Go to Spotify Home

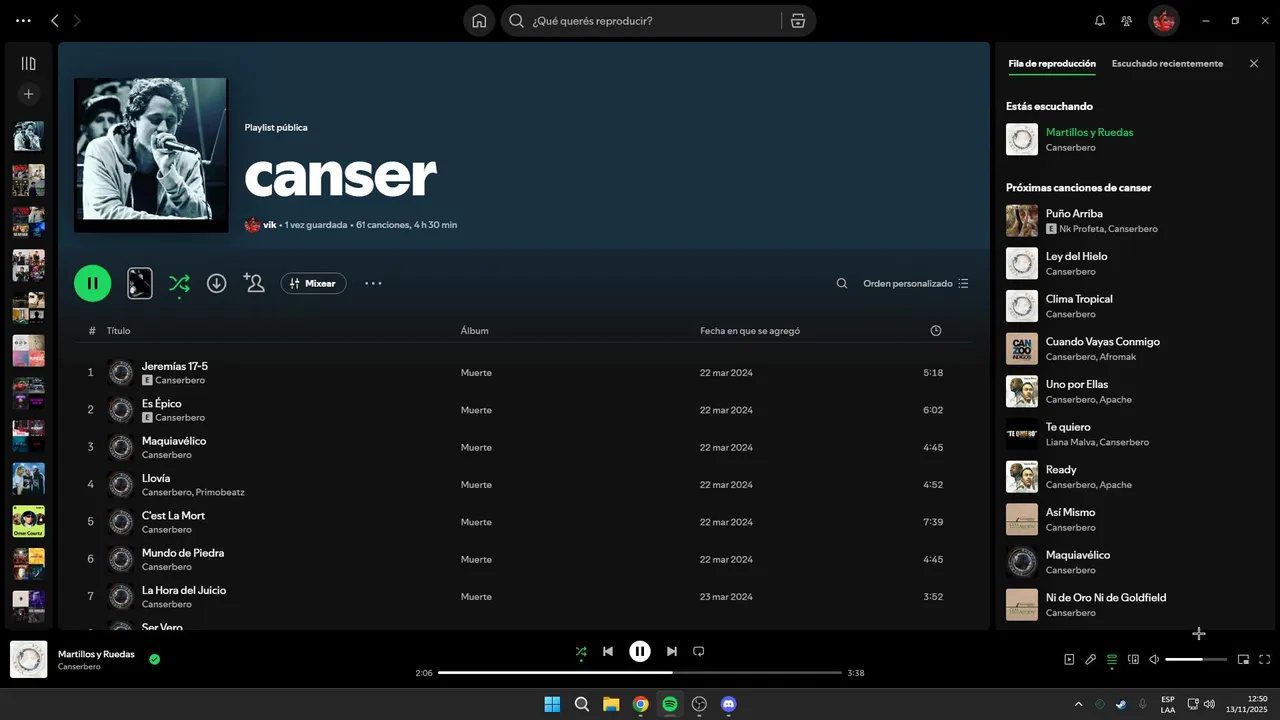pyautogui.click(x=479, y=21)
